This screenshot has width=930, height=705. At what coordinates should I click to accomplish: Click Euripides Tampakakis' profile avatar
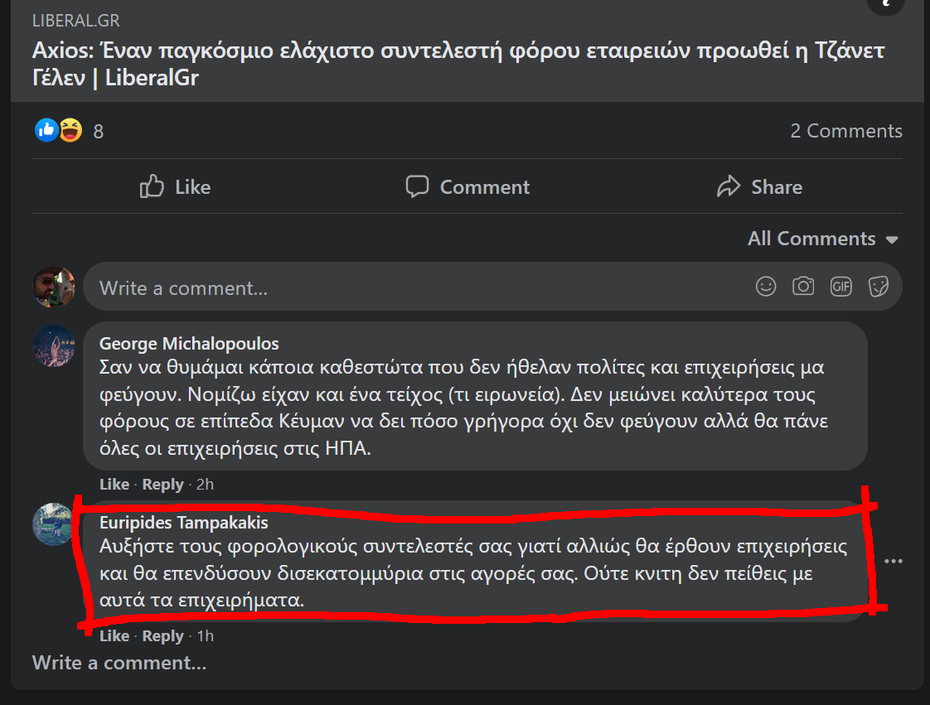point(53,524)
